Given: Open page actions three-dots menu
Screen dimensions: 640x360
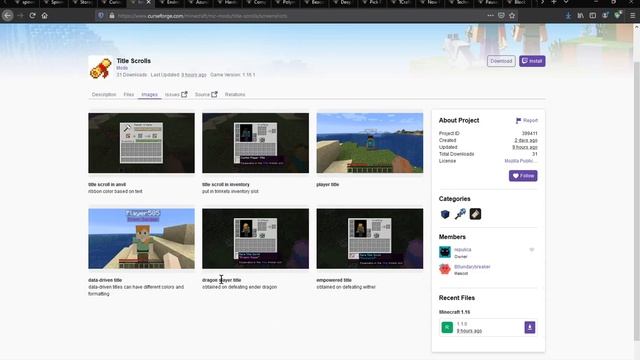Looking at the screenshot, I should 490,16.
